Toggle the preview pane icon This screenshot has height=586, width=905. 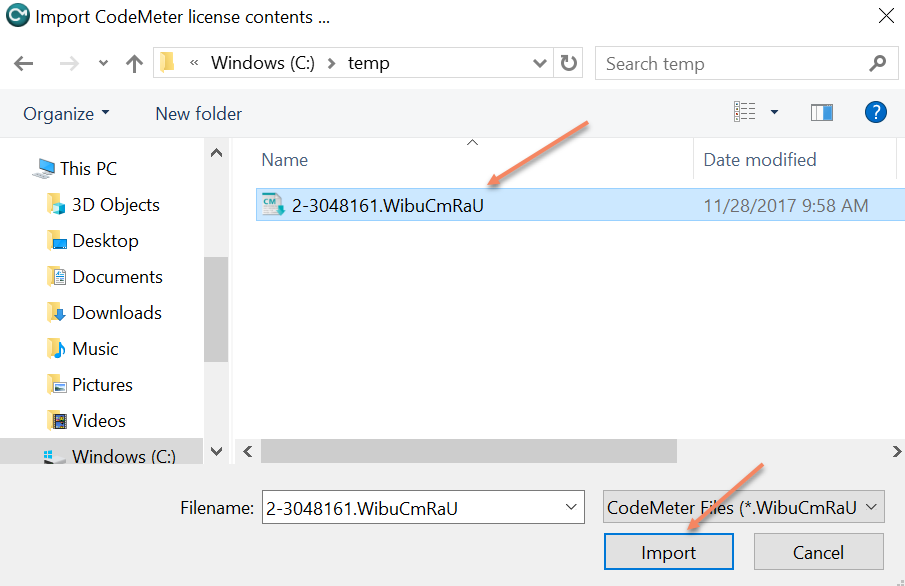pos(822,112)
